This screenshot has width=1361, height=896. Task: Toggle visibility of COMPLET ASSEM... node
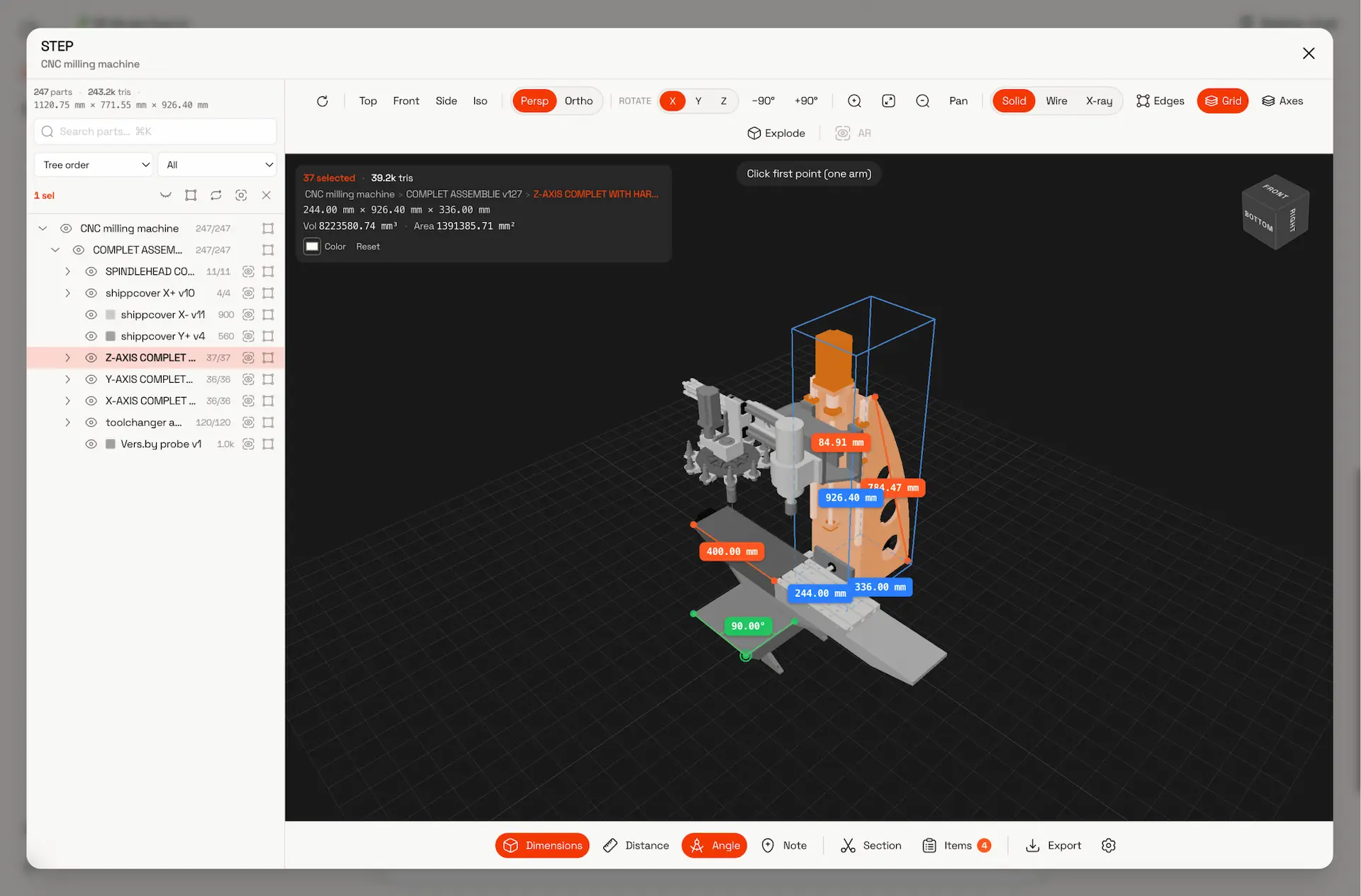click(x=79, y=250)
